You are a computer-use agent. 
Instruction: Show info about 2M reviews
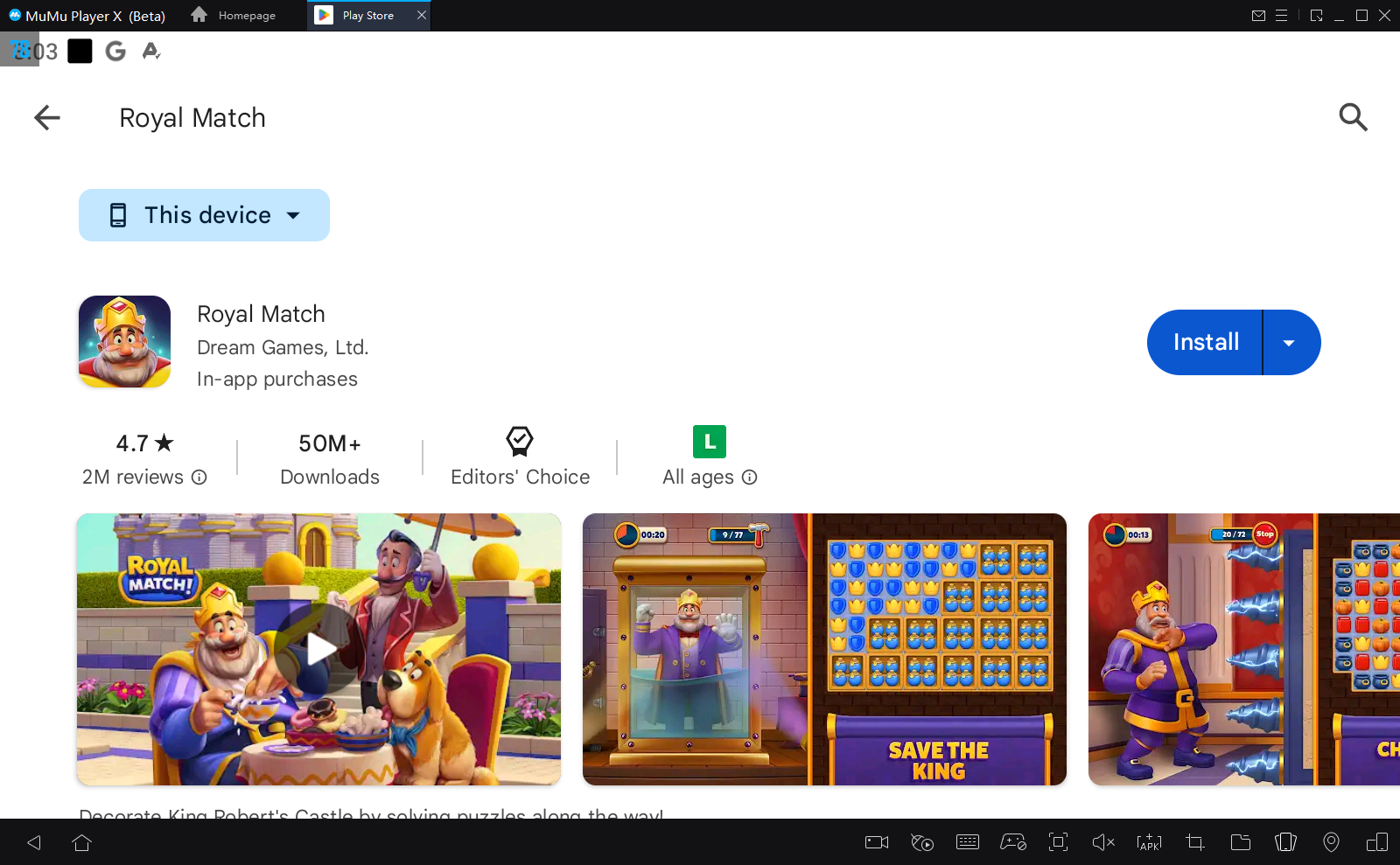click(199, 478)
